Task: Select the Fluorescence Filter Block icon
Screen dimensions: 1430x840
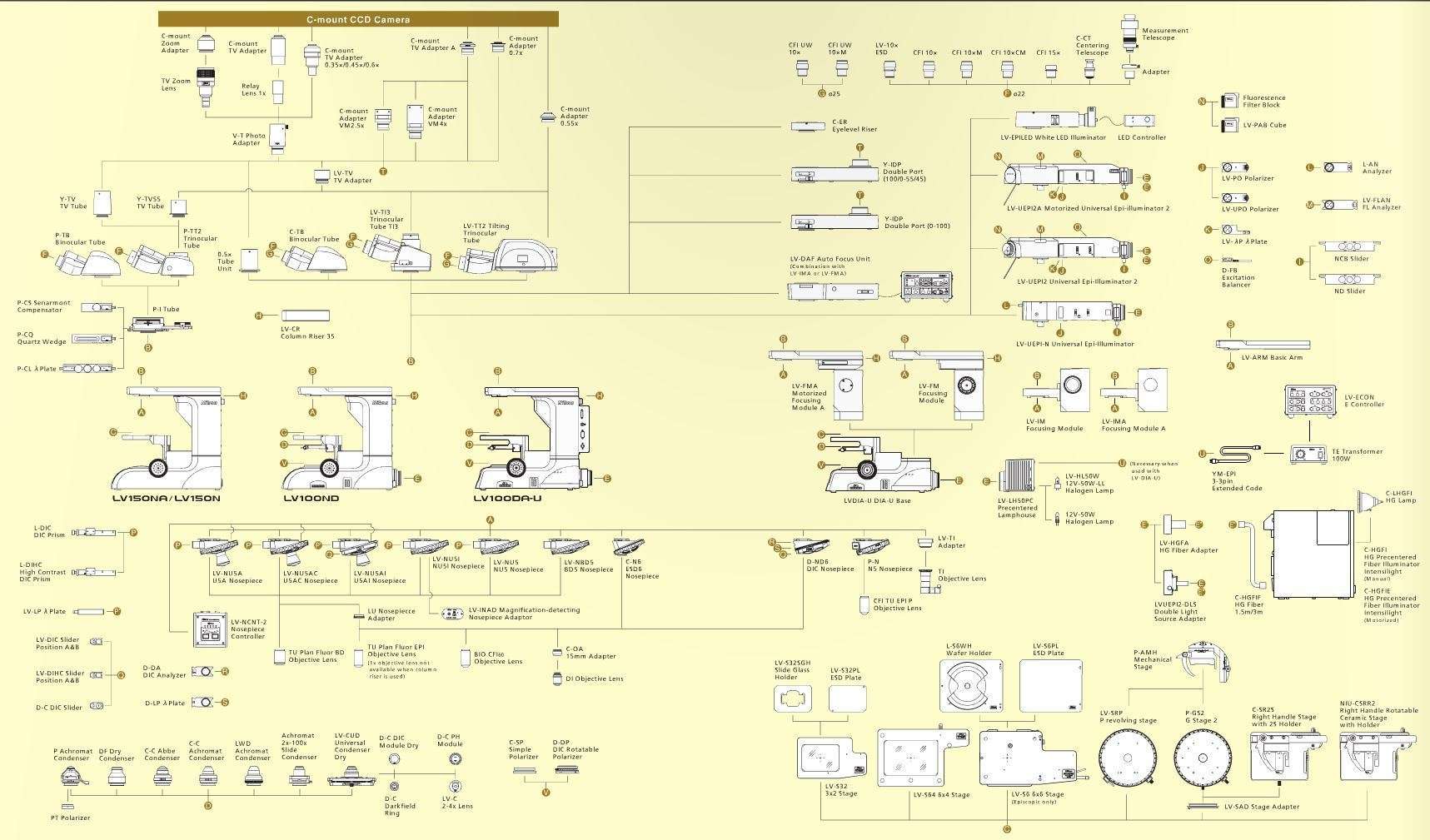Action: (1229, 101)
